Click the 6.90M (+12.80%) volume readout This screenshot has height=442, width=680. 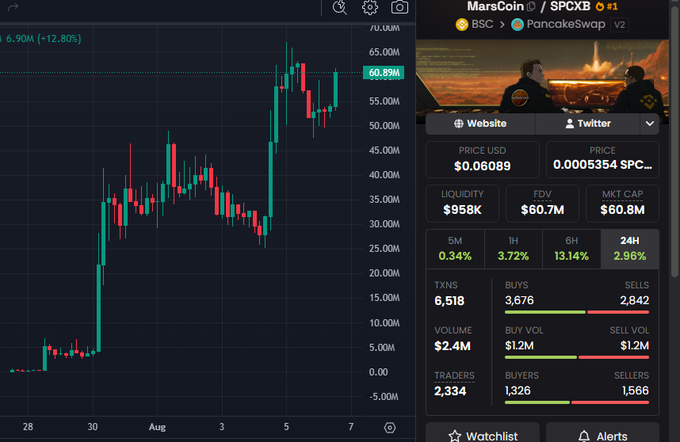point(43,39)
